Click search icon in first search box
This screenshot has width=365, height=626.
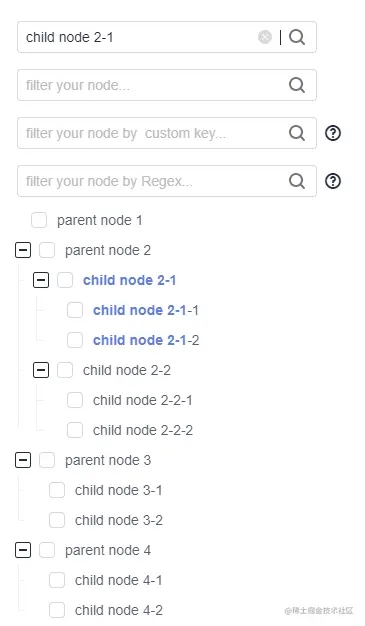[297, 37]
